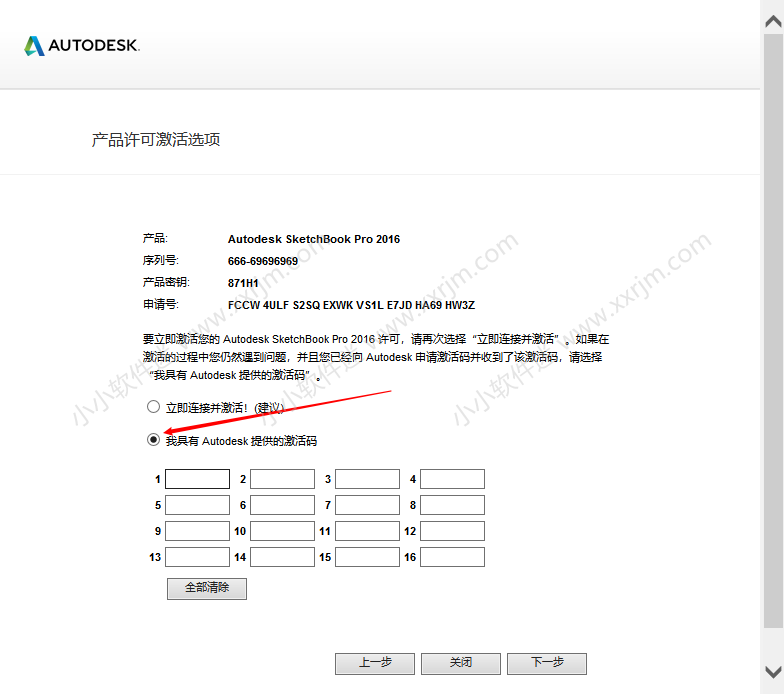Go back with the 上一步 button

(375, 664)
